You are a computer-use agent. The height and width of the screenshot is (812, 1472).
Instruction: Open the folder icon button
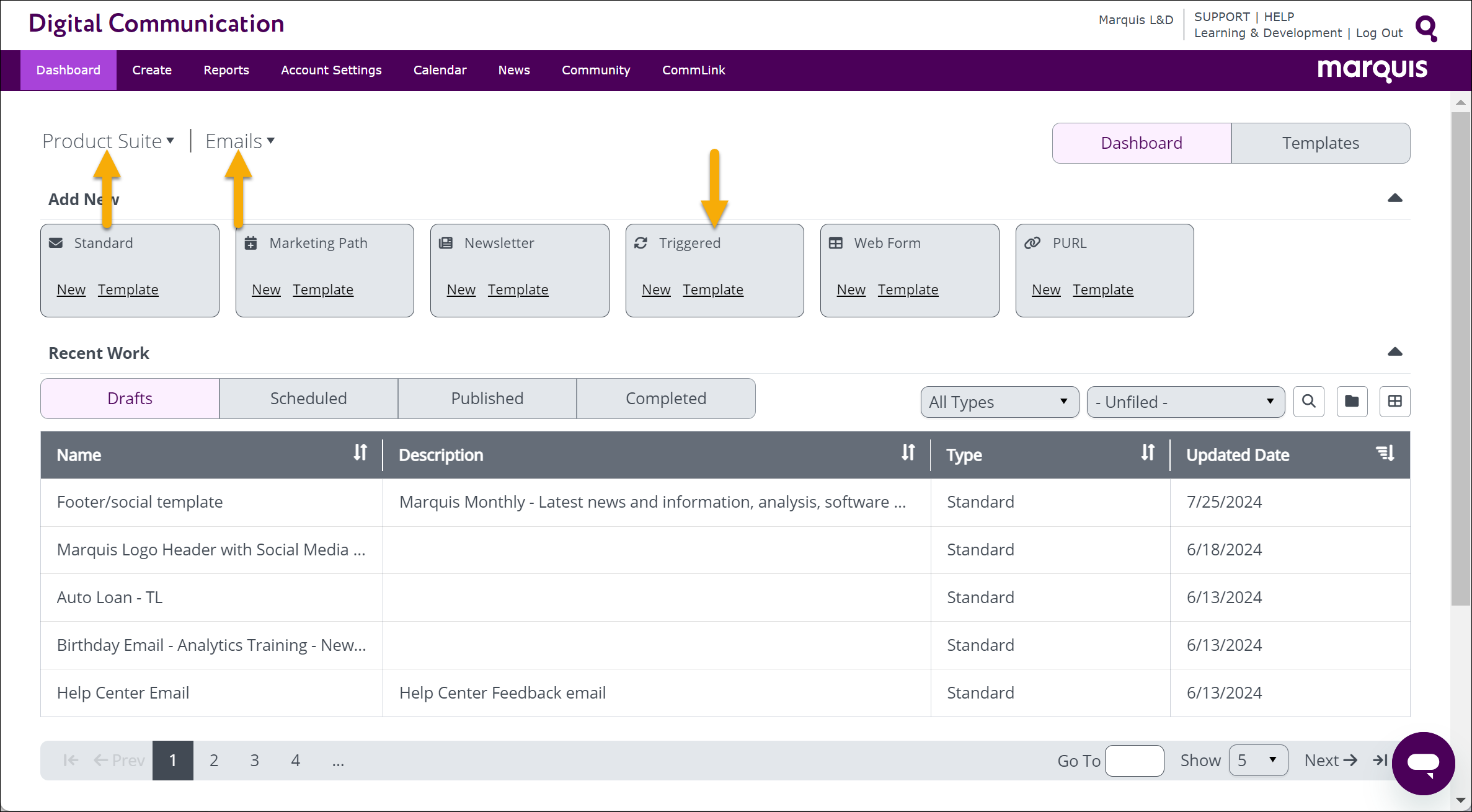1352,402
